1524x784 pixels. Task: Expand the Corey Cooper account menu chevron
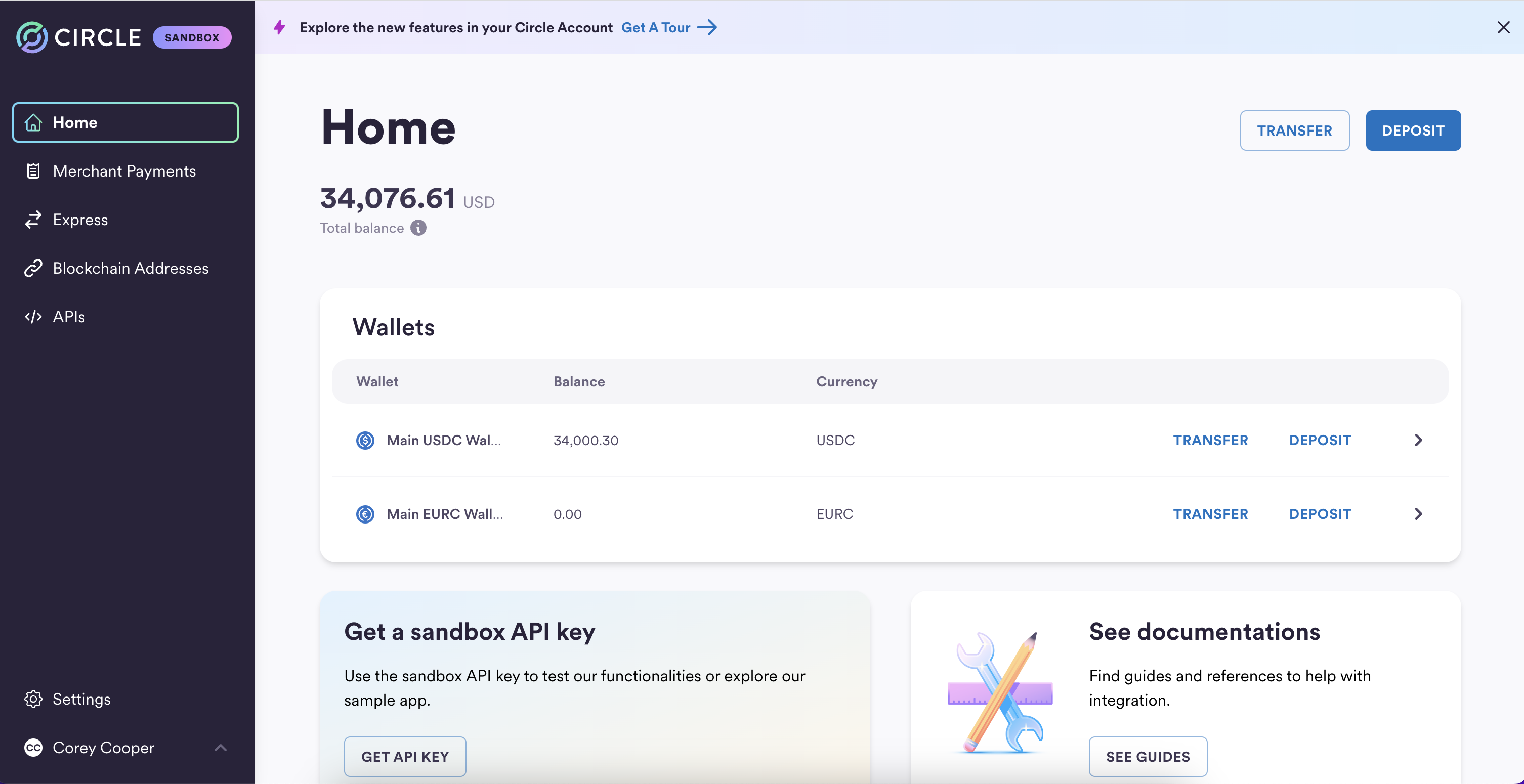[x=221, y=748]
